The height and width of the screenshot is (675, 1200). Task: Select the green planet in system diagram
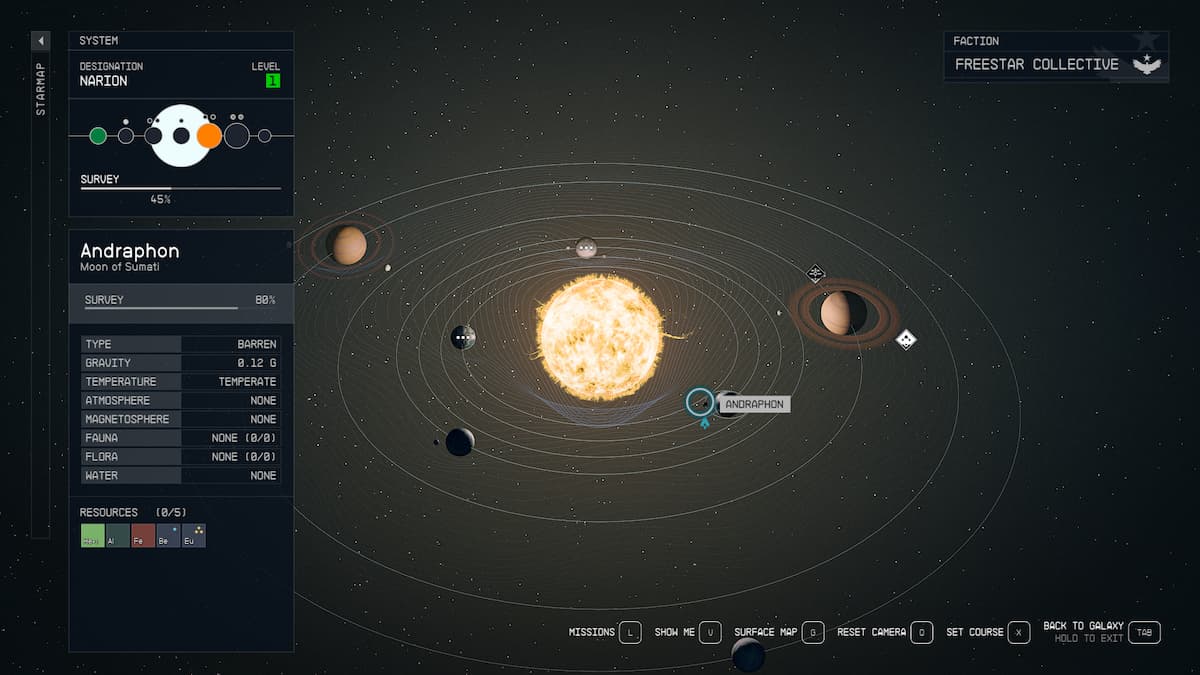(98, 136)
